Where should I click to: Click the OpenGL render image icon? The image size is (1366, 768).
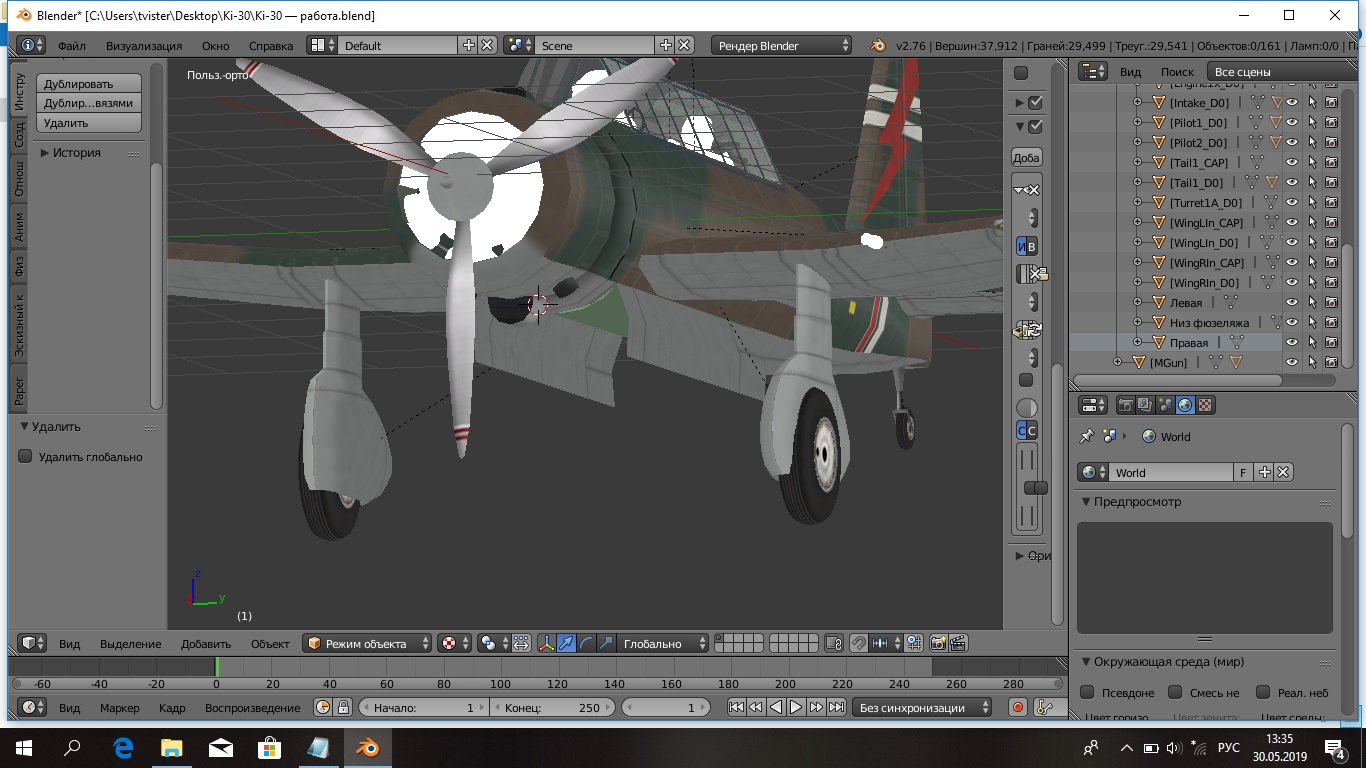point(939,644)
